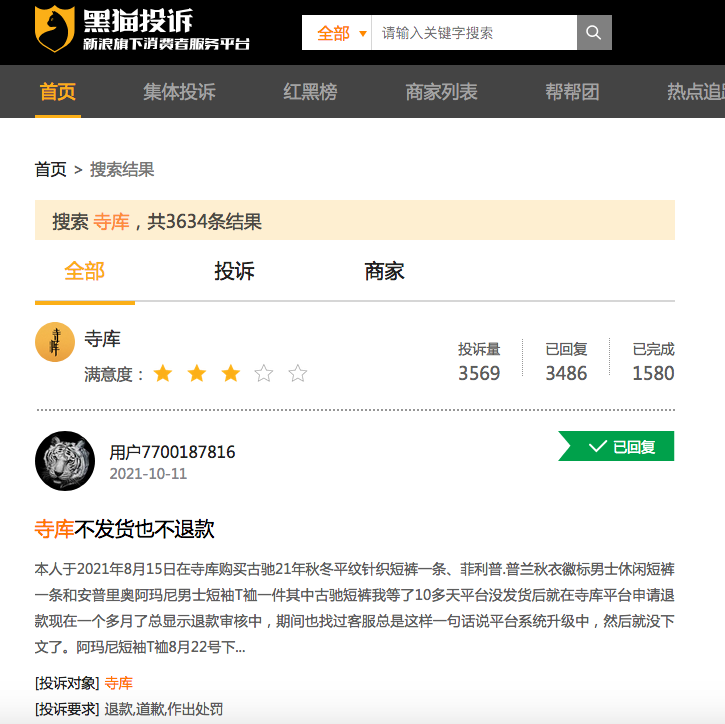The width and height of the screenshot is (725, 724).
Task: Click the date 2021-10-11
Action: pyautogui.click(x=148, y=474)
